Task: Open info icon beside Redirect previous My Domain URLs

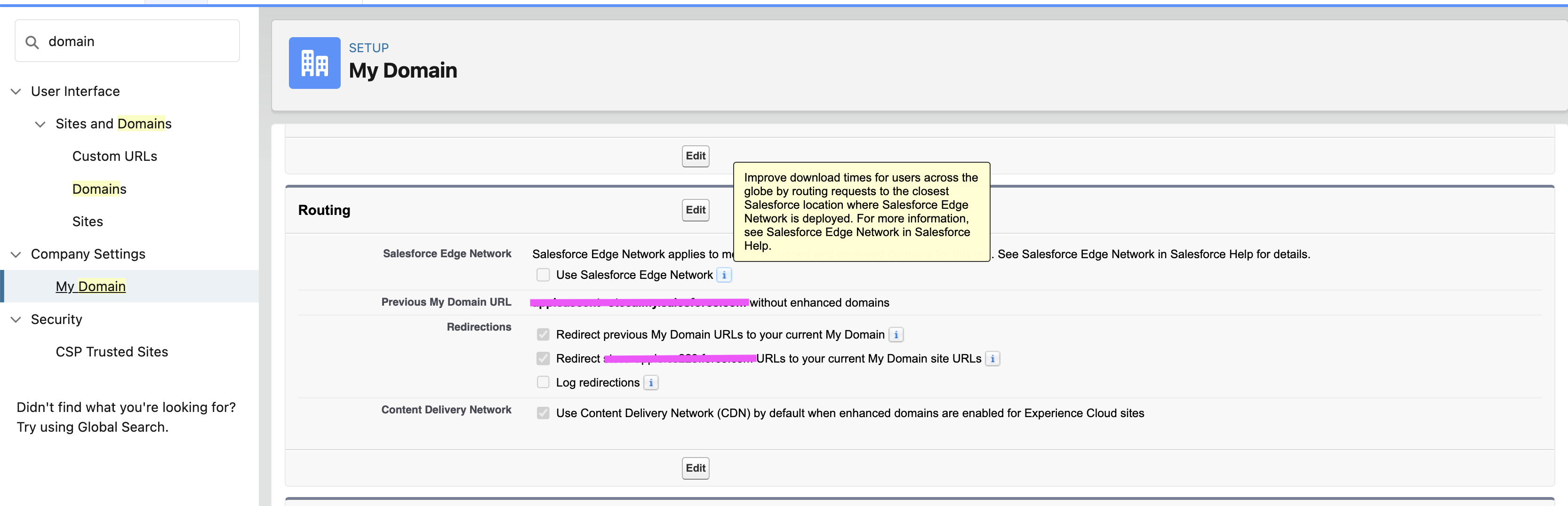Action: [x=896, y=334]
